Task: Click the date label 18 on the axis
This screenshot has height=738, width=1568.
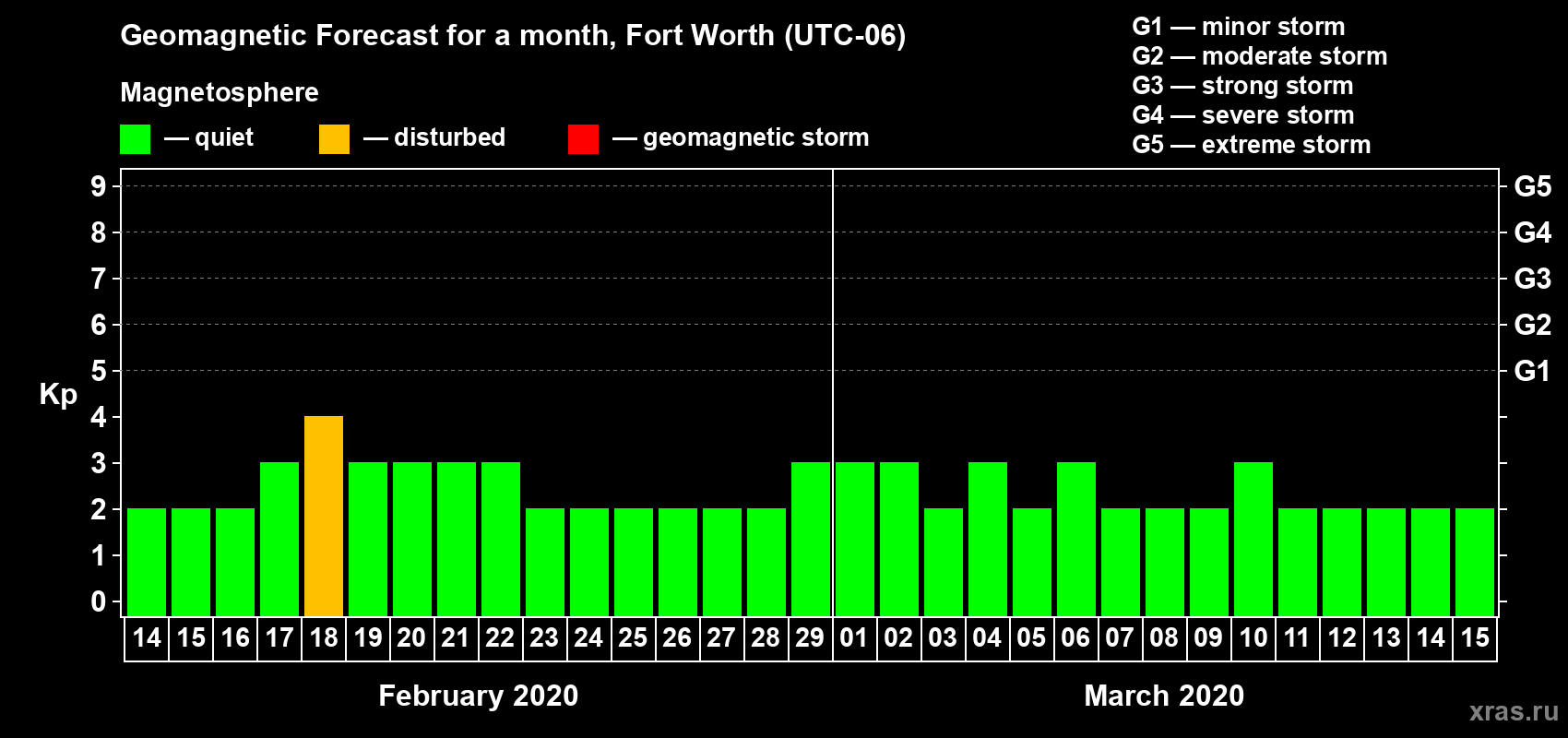Action: 324,637
